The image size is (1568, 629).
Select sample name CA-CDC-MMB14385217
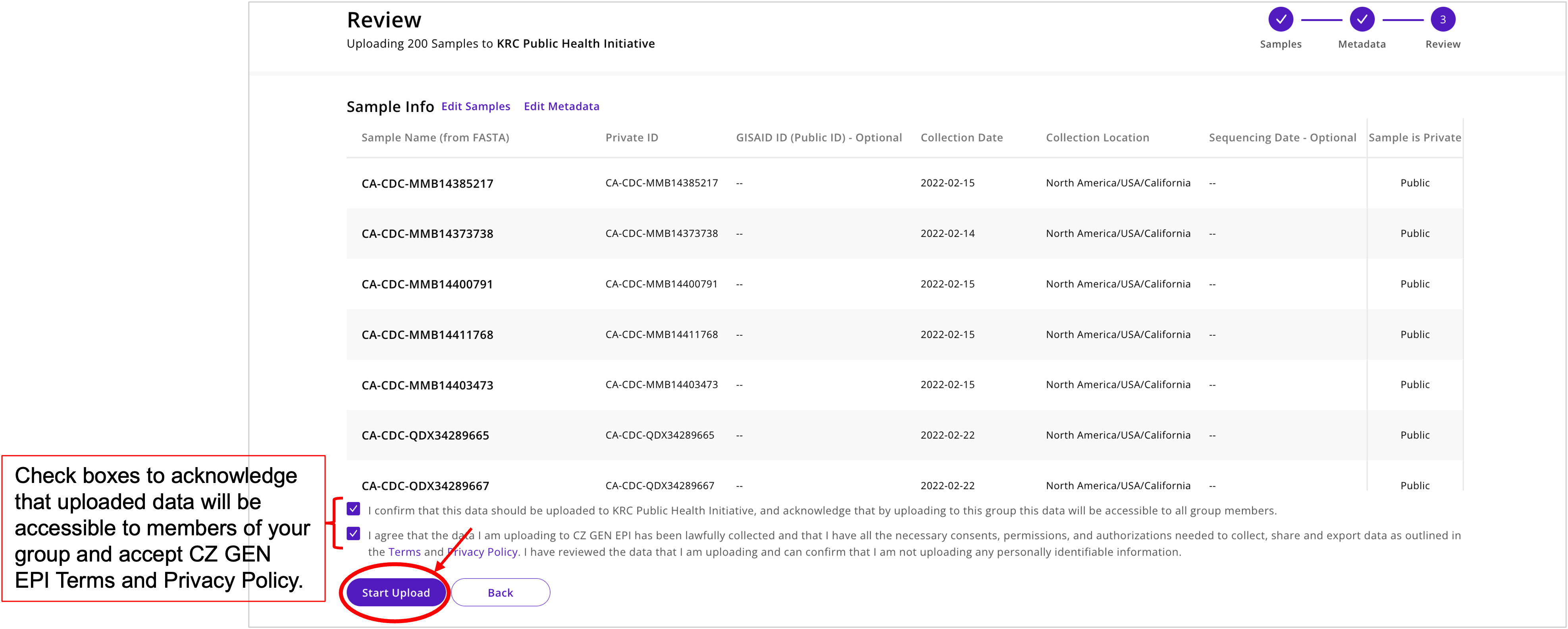tap(427, 184)
